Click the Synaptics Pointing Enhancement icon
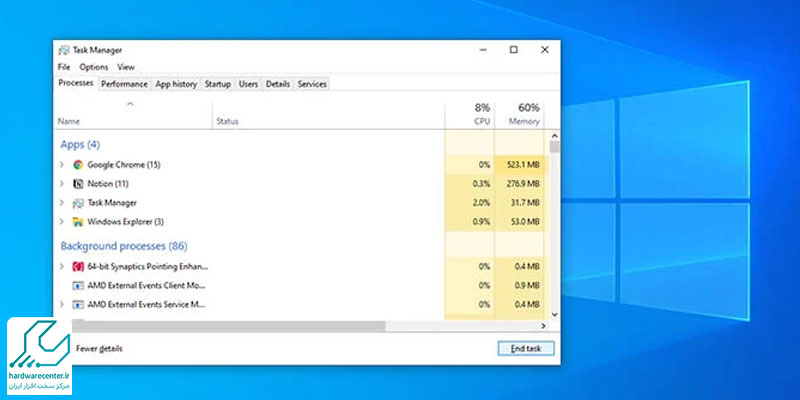Viewport: 800px width, 400px height. pos(78,266)
